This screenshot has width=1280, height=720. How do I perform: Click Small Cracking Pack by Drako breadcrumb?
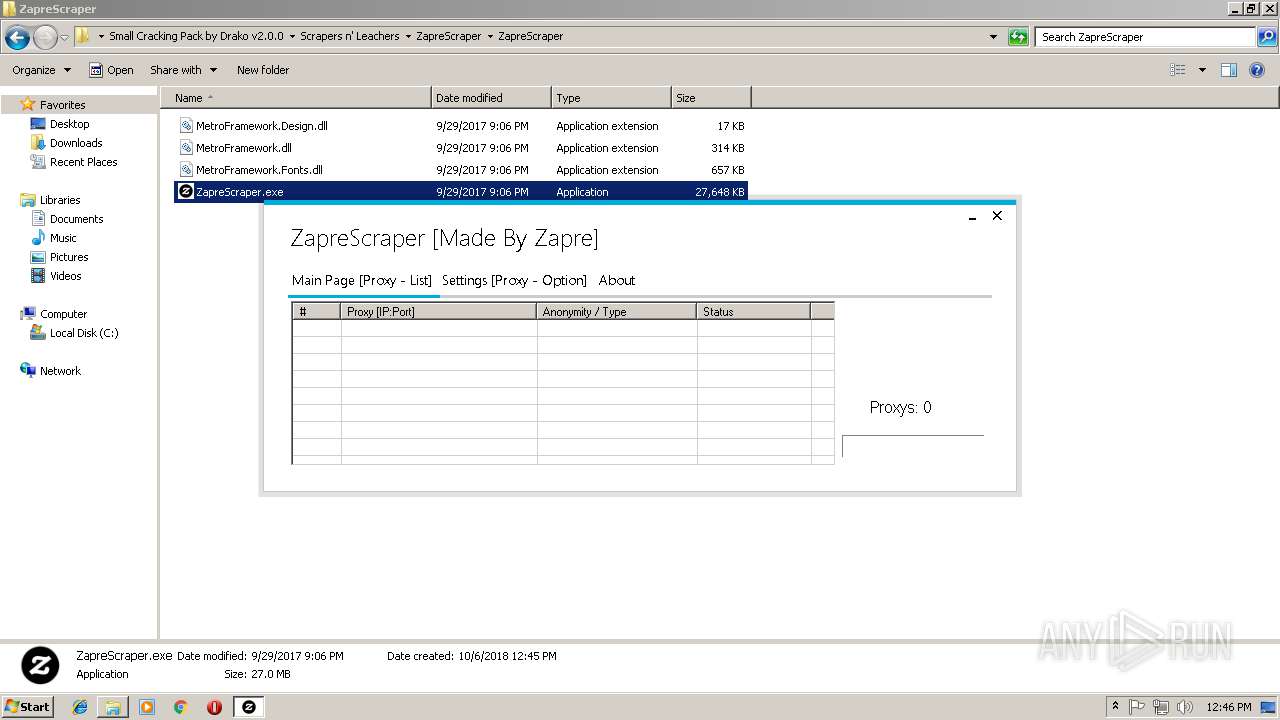[196, 36]
